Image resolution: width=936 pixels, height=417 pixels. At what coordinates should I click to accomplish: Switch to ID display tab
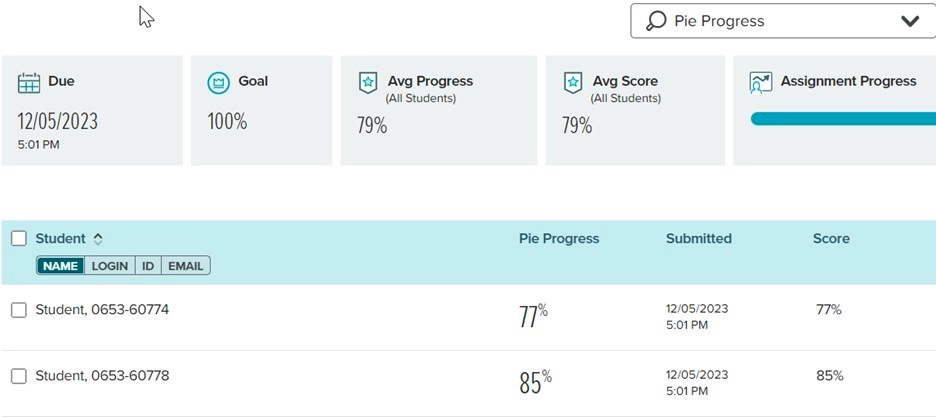[148, 266]
